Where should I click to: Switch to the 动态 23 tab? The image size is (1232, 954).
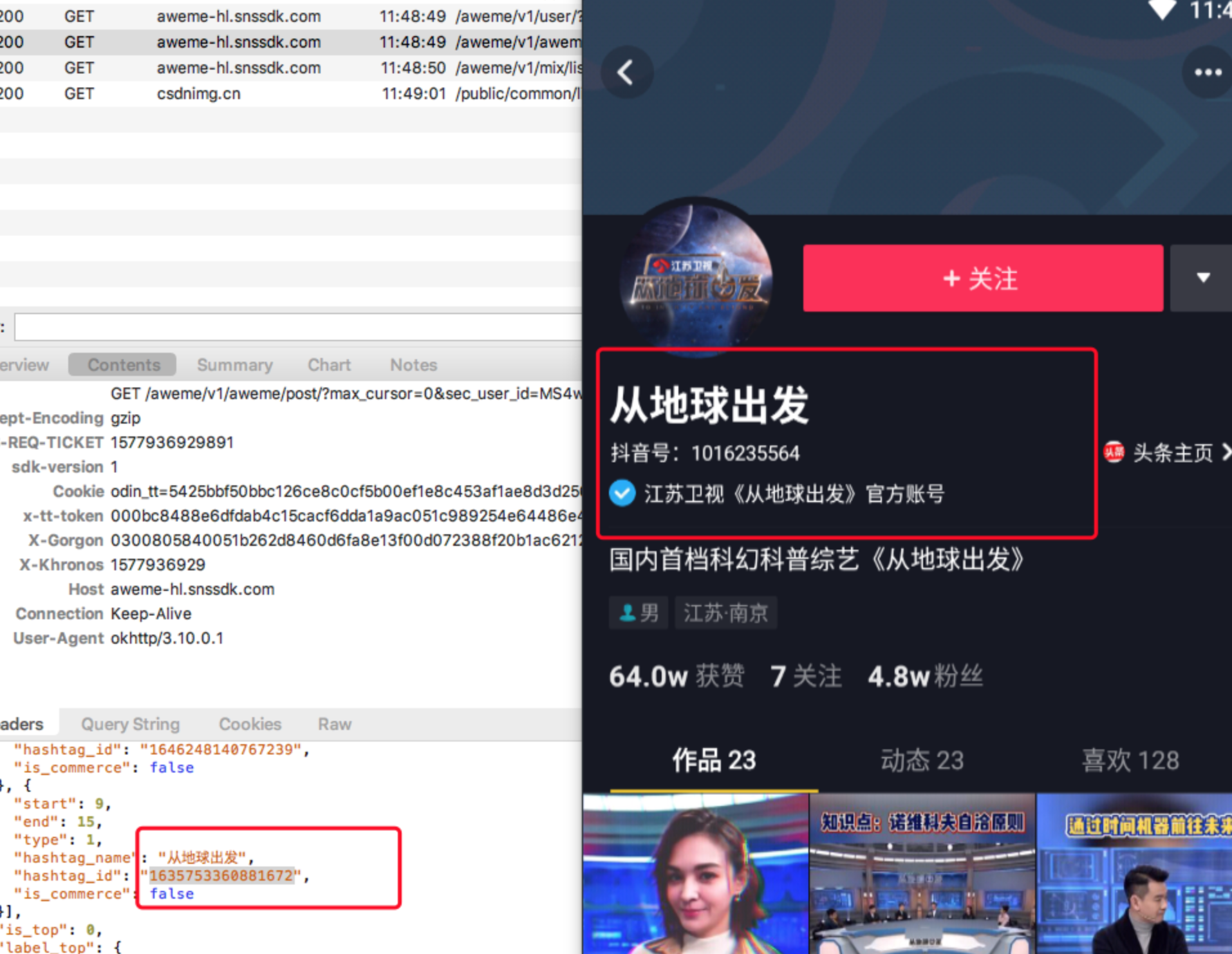pos(922,760)
